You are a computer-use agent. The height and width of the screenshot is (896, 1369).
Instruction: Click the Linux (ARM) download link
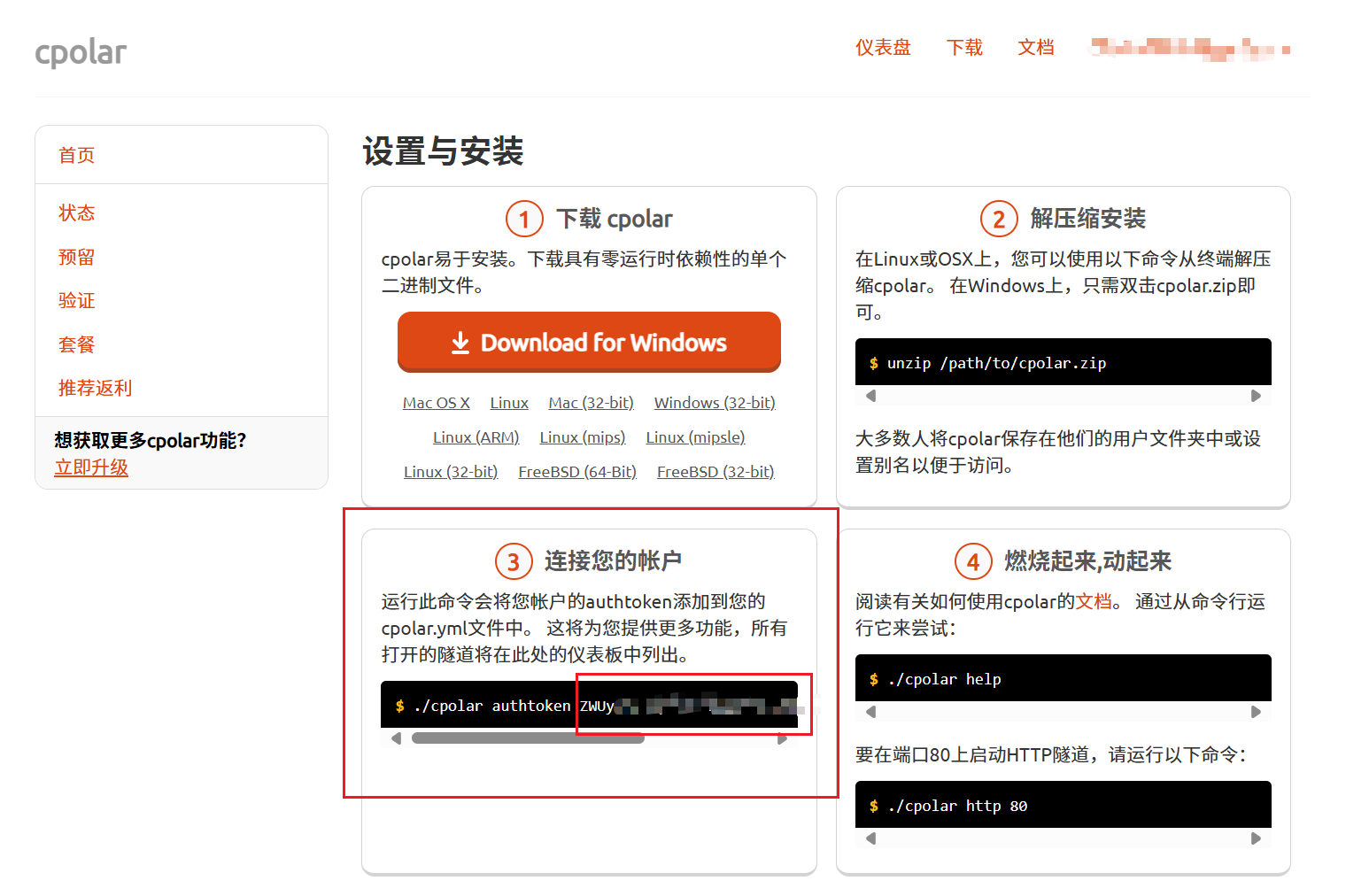[x=476, y=437]
